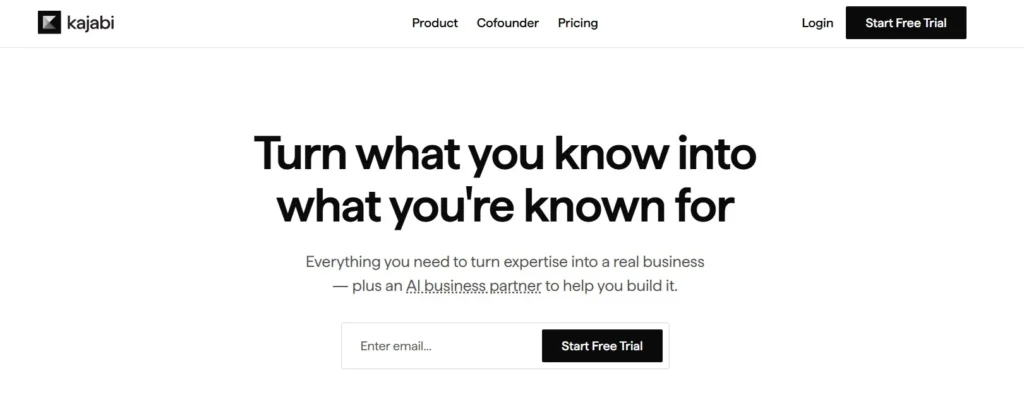The width and height of the screenshot is (1024, 402).
Task: Click the Kajabi square logo icon
Action: [49, 23]
